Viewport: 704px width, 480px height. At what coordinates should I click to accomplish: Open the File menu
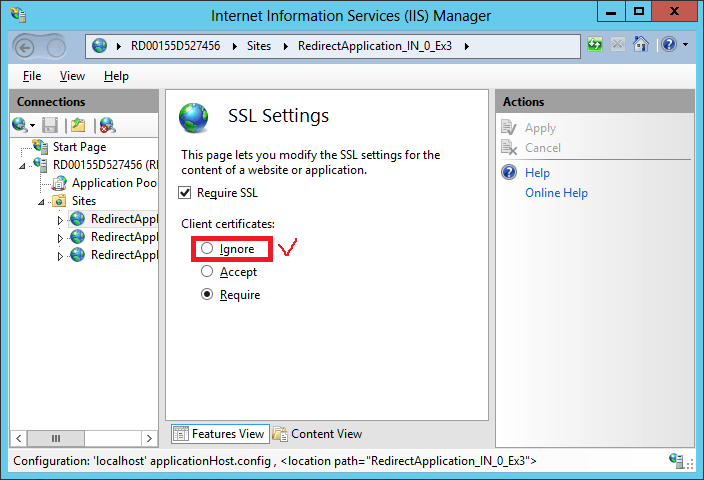tap(32, 76)
